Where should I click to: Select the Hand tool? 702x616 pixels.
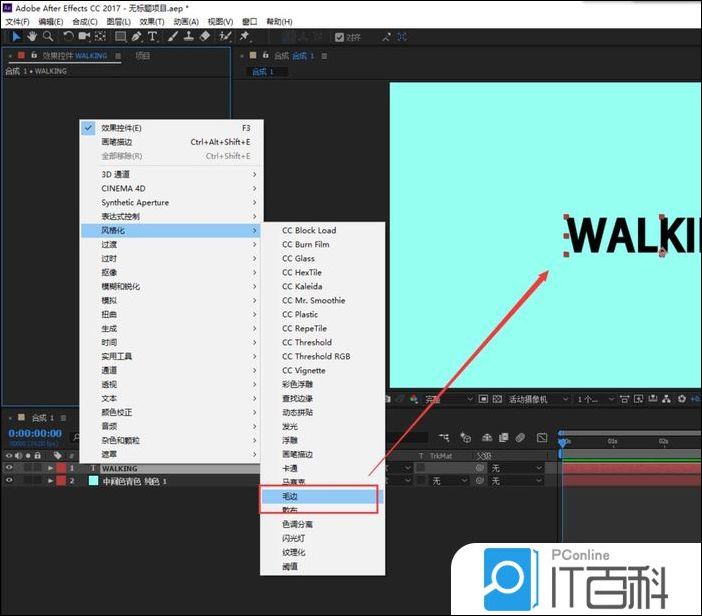(32, 37)
